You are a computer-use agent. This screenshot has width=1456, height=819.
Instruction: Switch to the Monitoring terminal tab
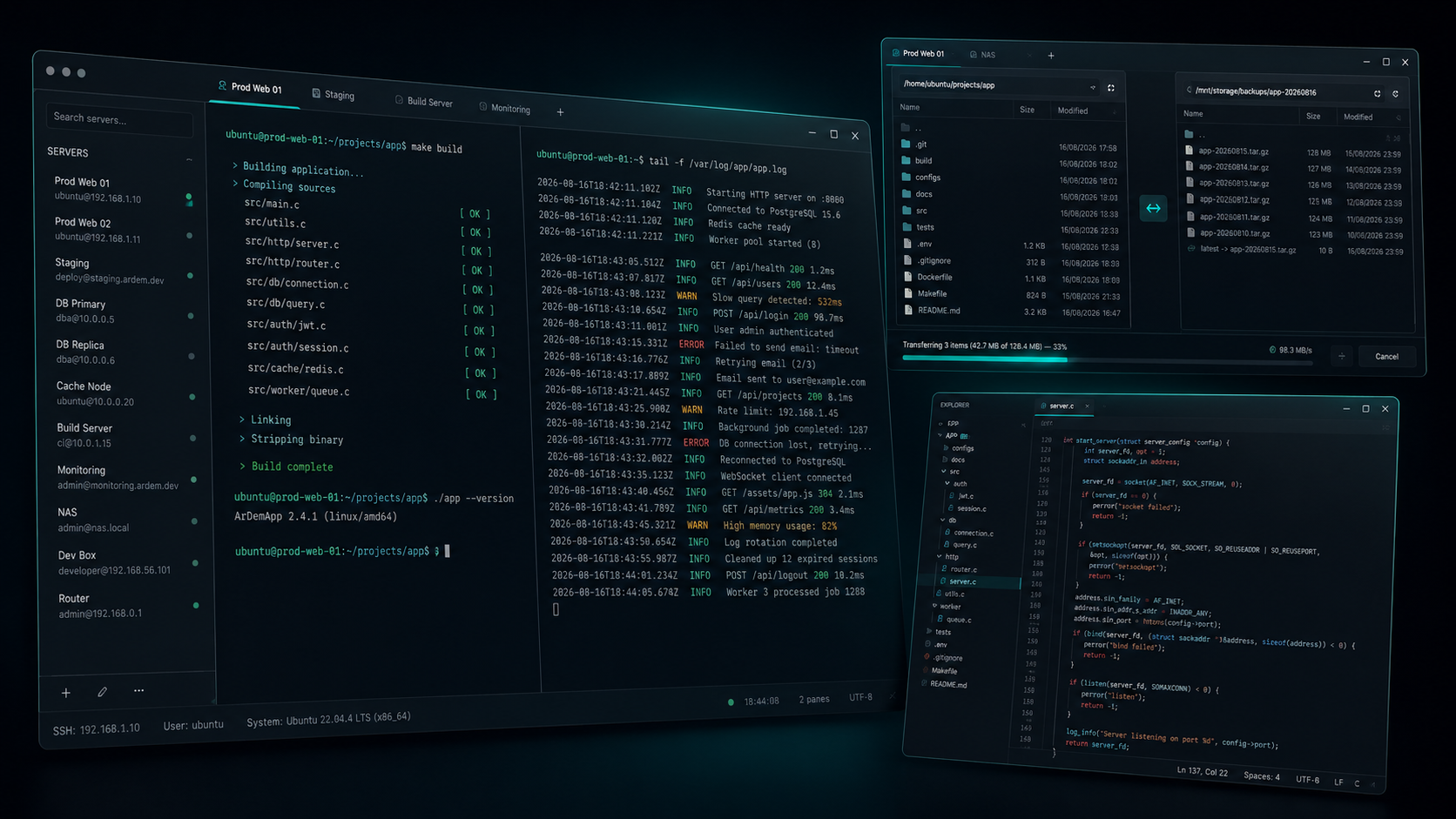pyautogui.click(x=505, y=108)
